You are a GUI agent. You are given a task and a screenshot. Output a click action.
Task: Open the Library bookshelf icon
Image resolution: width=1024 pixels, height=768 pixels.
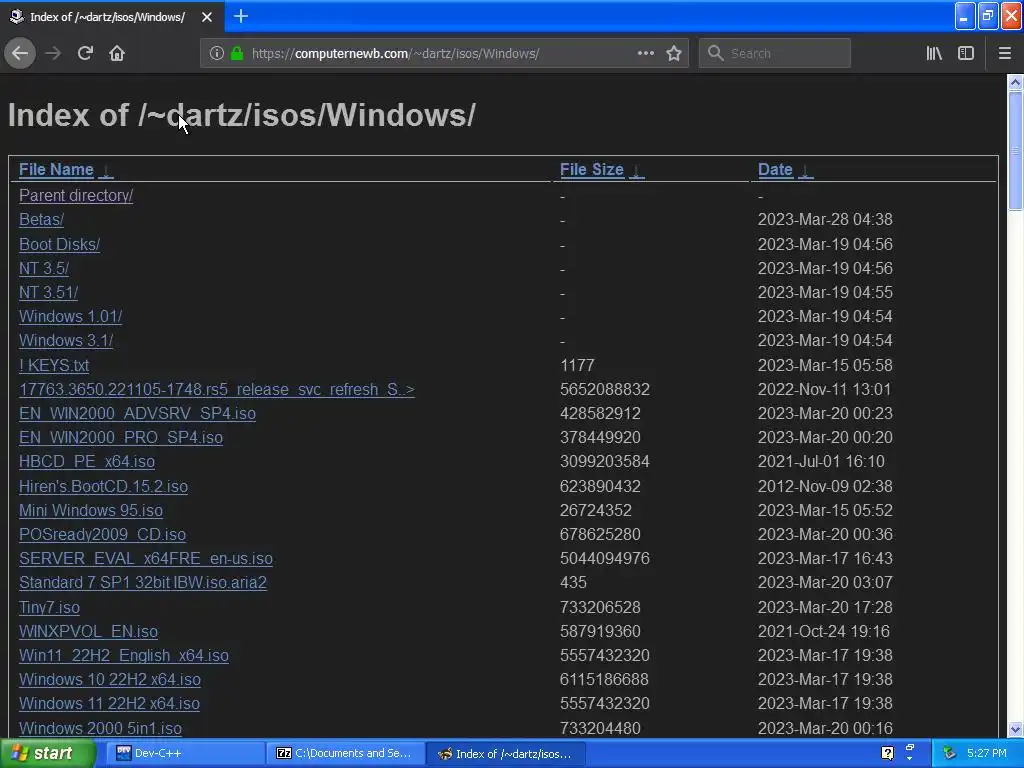click(x=934, y=54)
